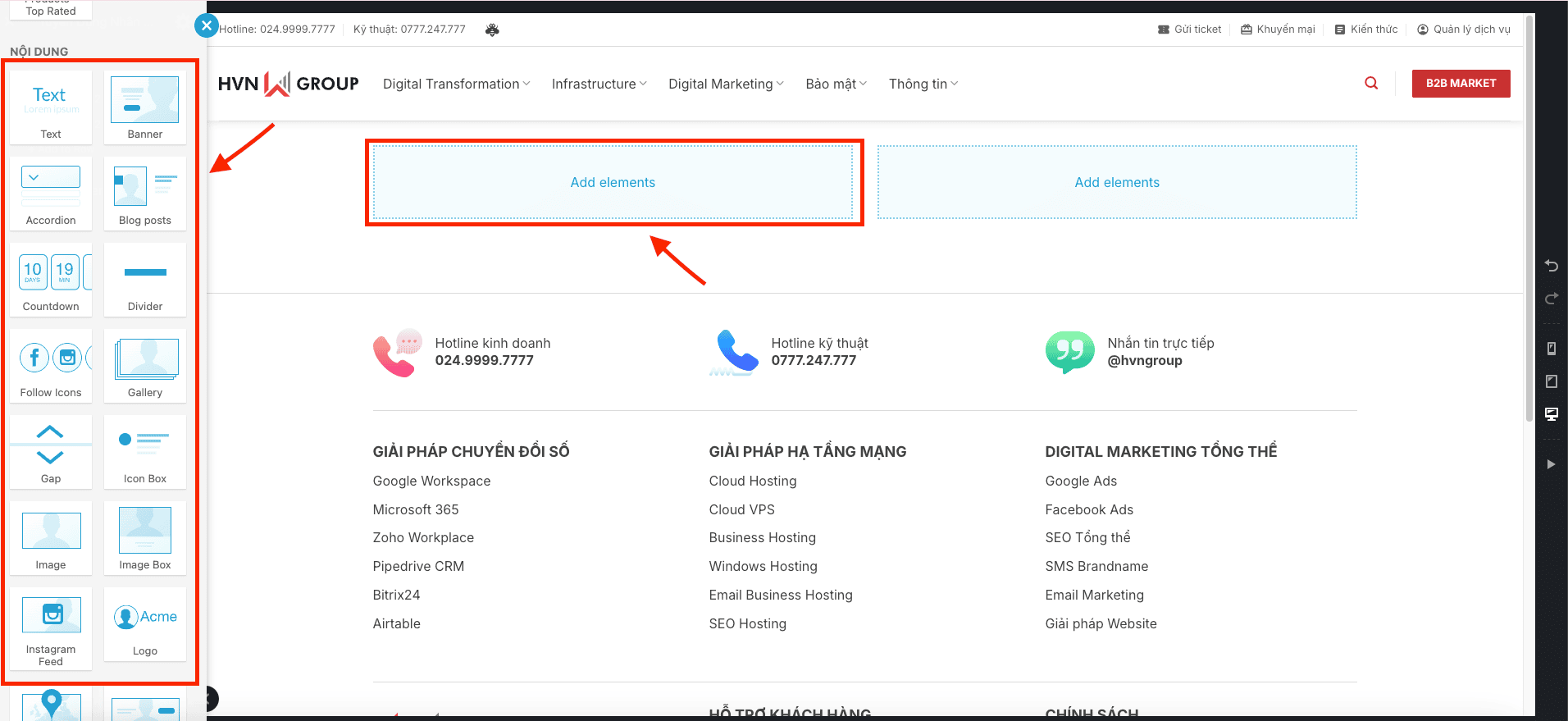Expand Digital Marketing menu
The image size is (1568, 721).
(x=726, y=84)
